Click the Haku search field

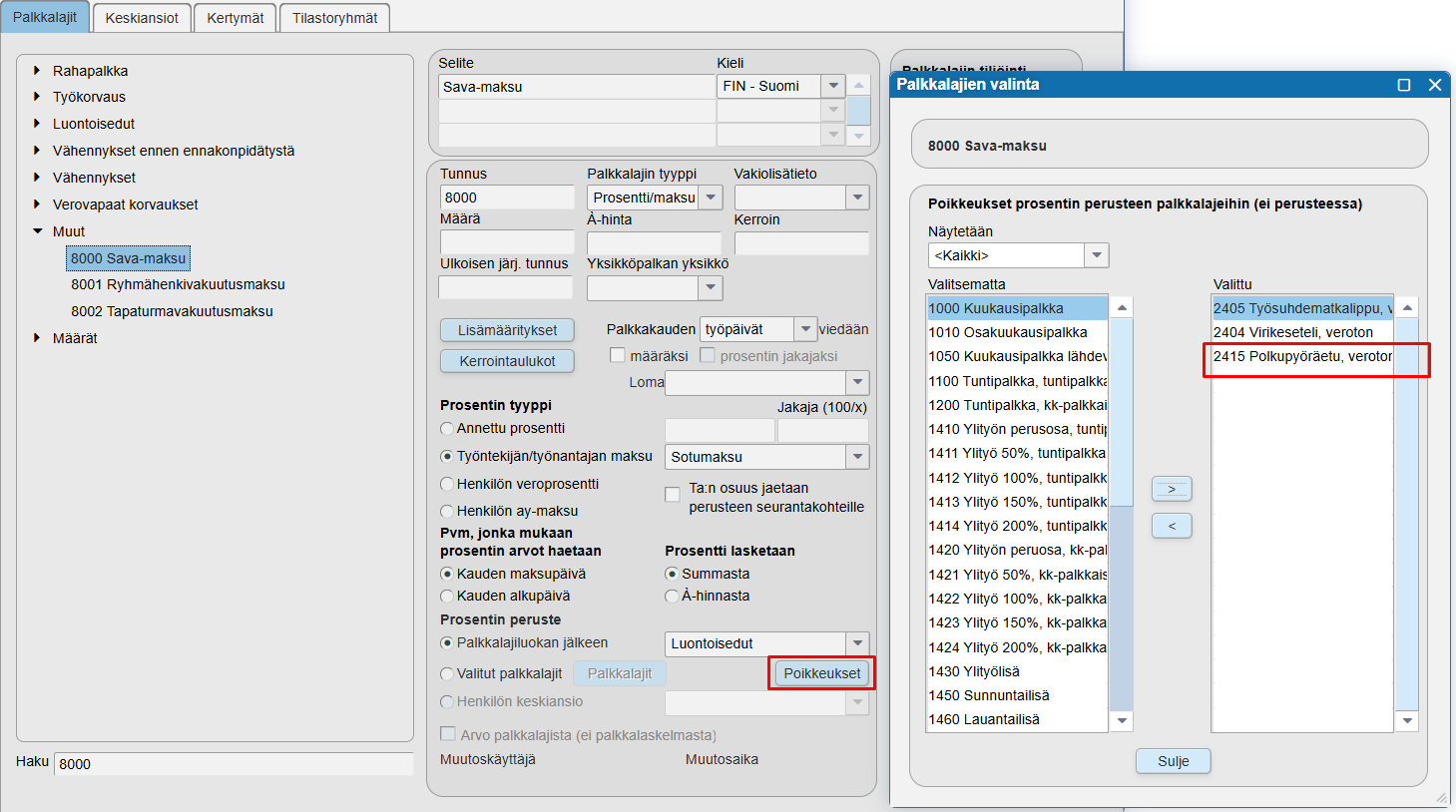tap(234, 764)
